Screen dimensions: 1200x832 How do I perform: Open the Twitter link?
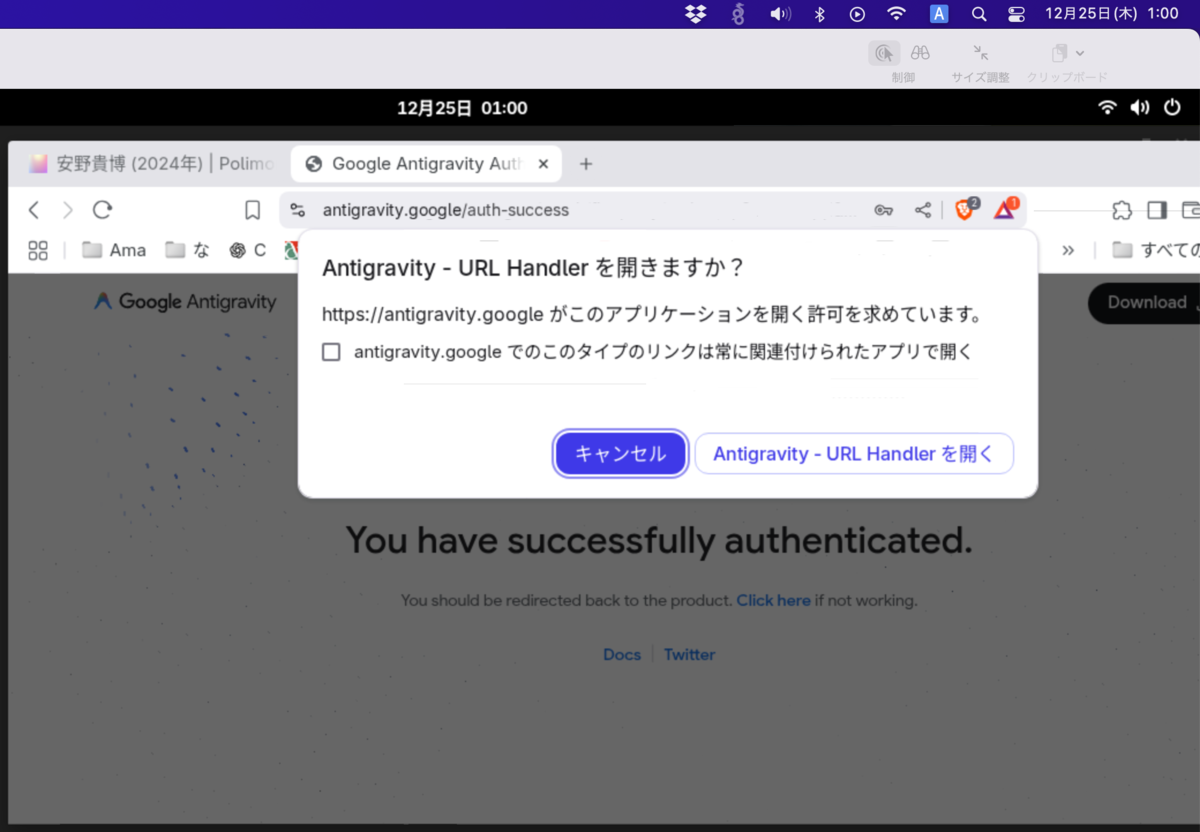point(689,655)
